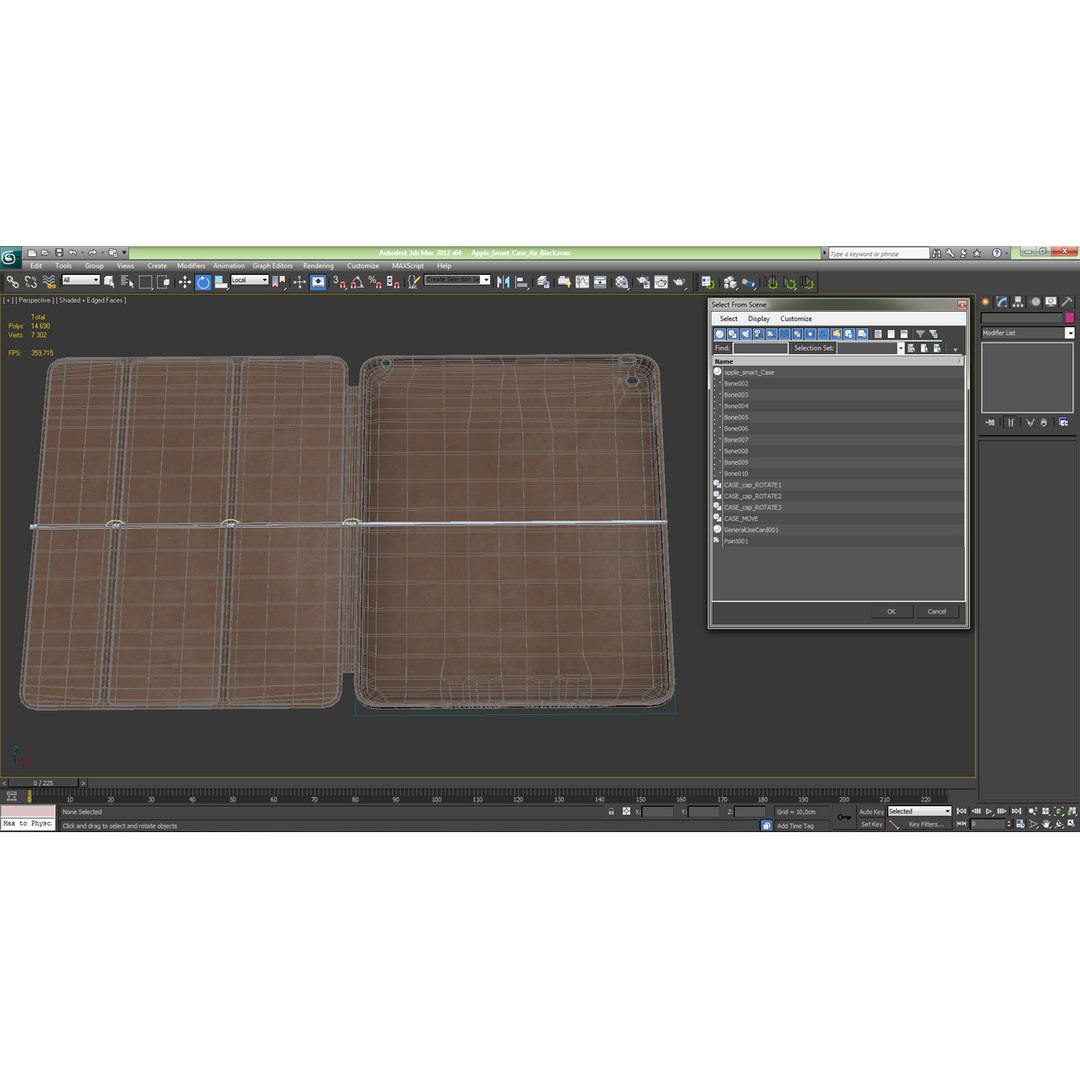Open the Layer Manager icon
The image size is (1080, 1080).
543,282
